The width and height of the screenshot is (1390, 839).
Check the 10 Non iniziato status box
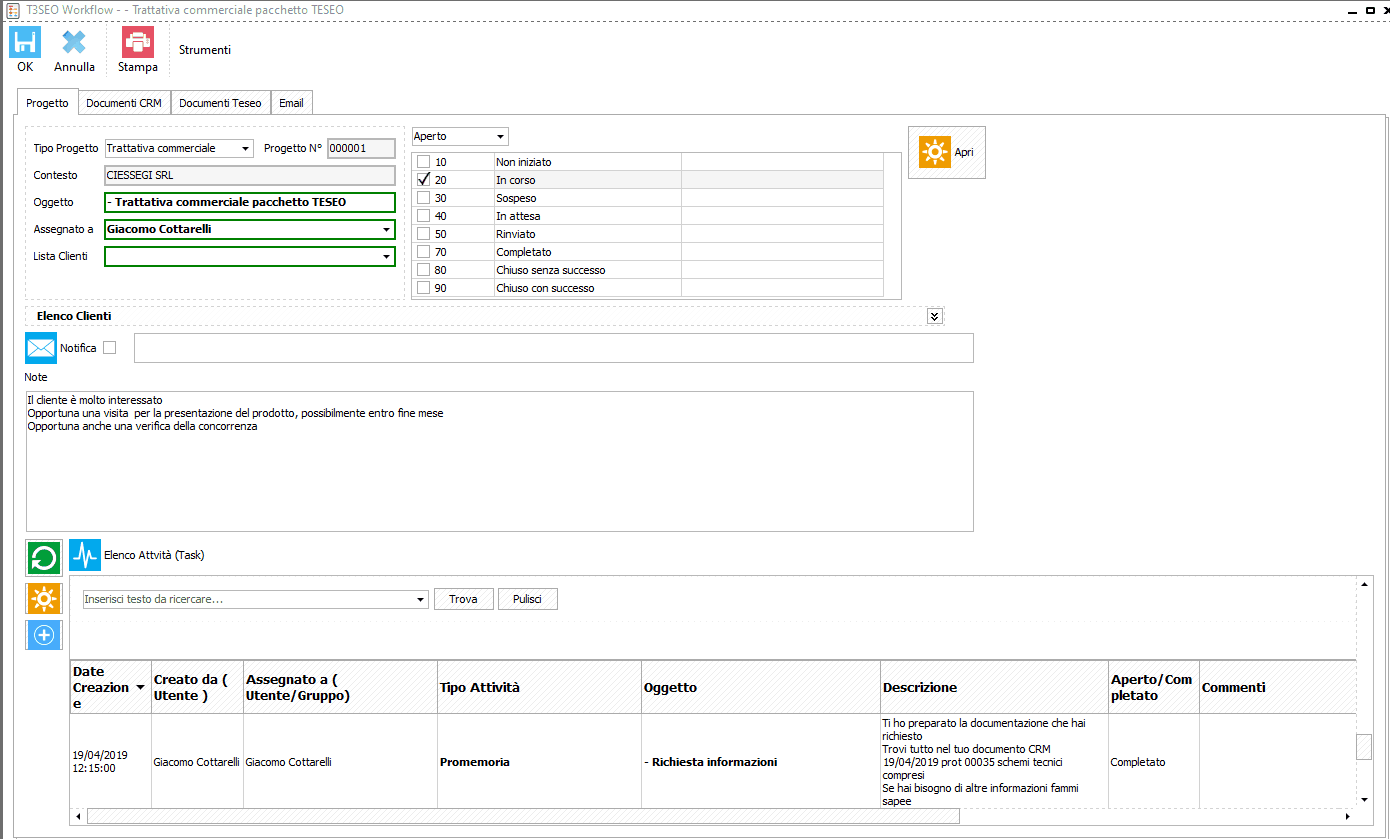[424, 162]
